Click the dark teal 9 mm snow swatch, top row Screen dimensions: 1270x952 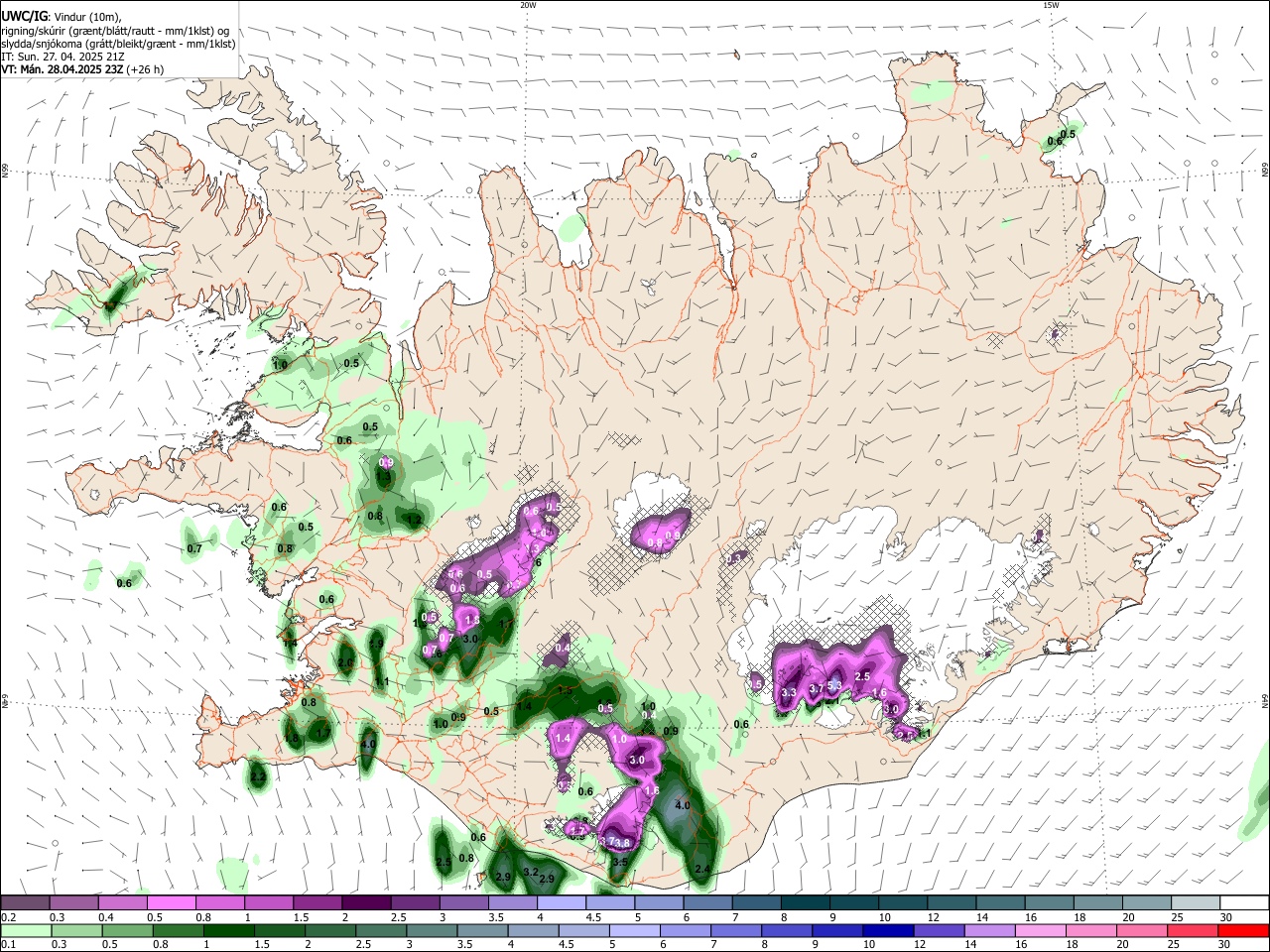(853, 902)
